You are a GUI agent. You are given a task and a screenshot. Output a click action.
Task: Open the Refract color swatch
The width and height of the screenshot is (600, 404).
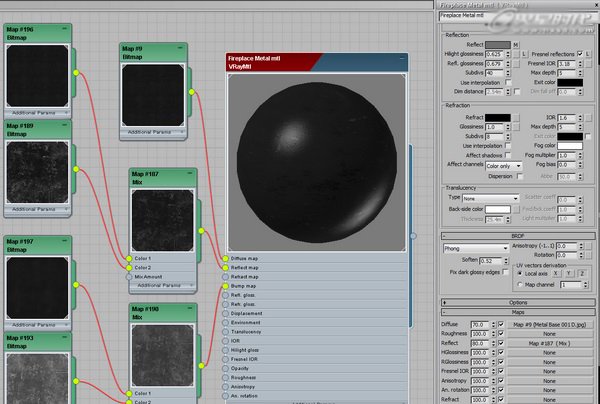click(497, 117)
